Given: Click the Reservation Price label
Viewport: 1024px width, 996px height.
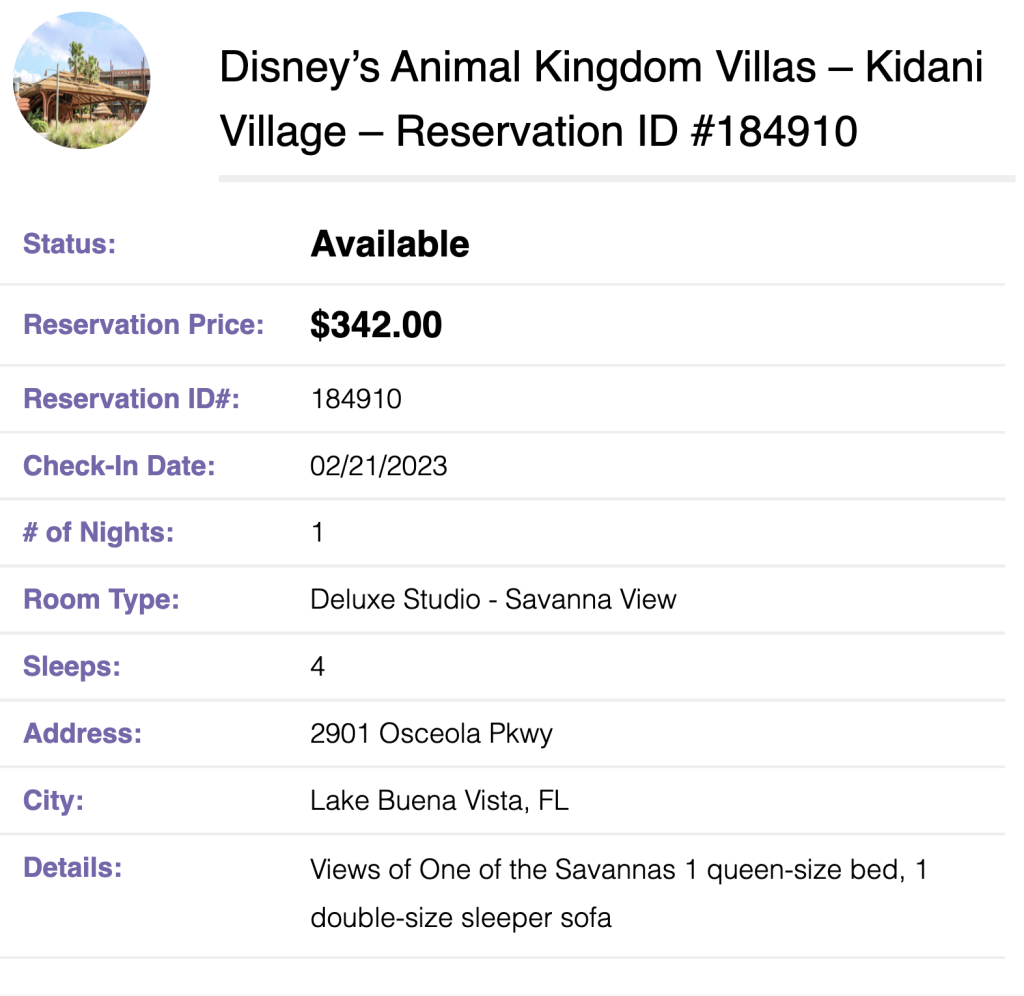Looking at the screenshot, I should tap(144, 325).
